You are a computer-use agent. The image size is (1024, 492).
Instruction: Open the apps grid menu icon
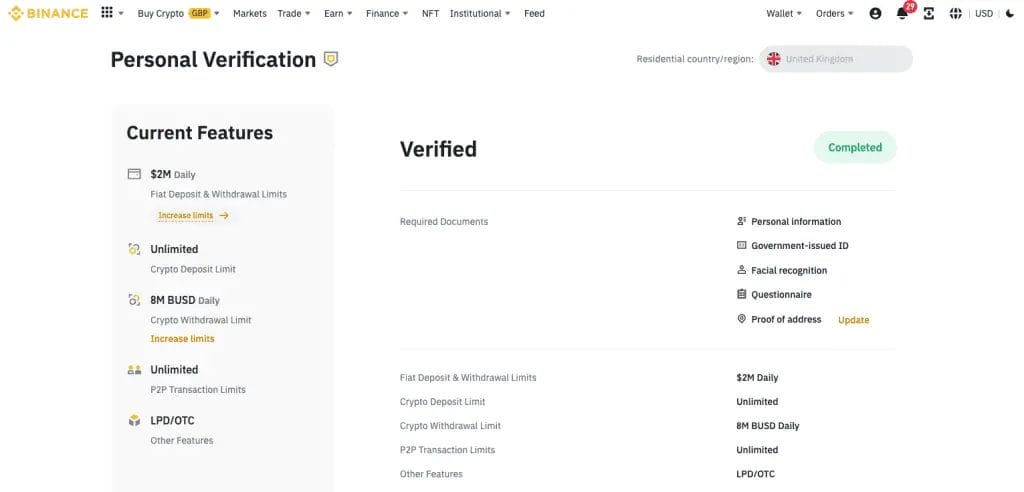107,12
